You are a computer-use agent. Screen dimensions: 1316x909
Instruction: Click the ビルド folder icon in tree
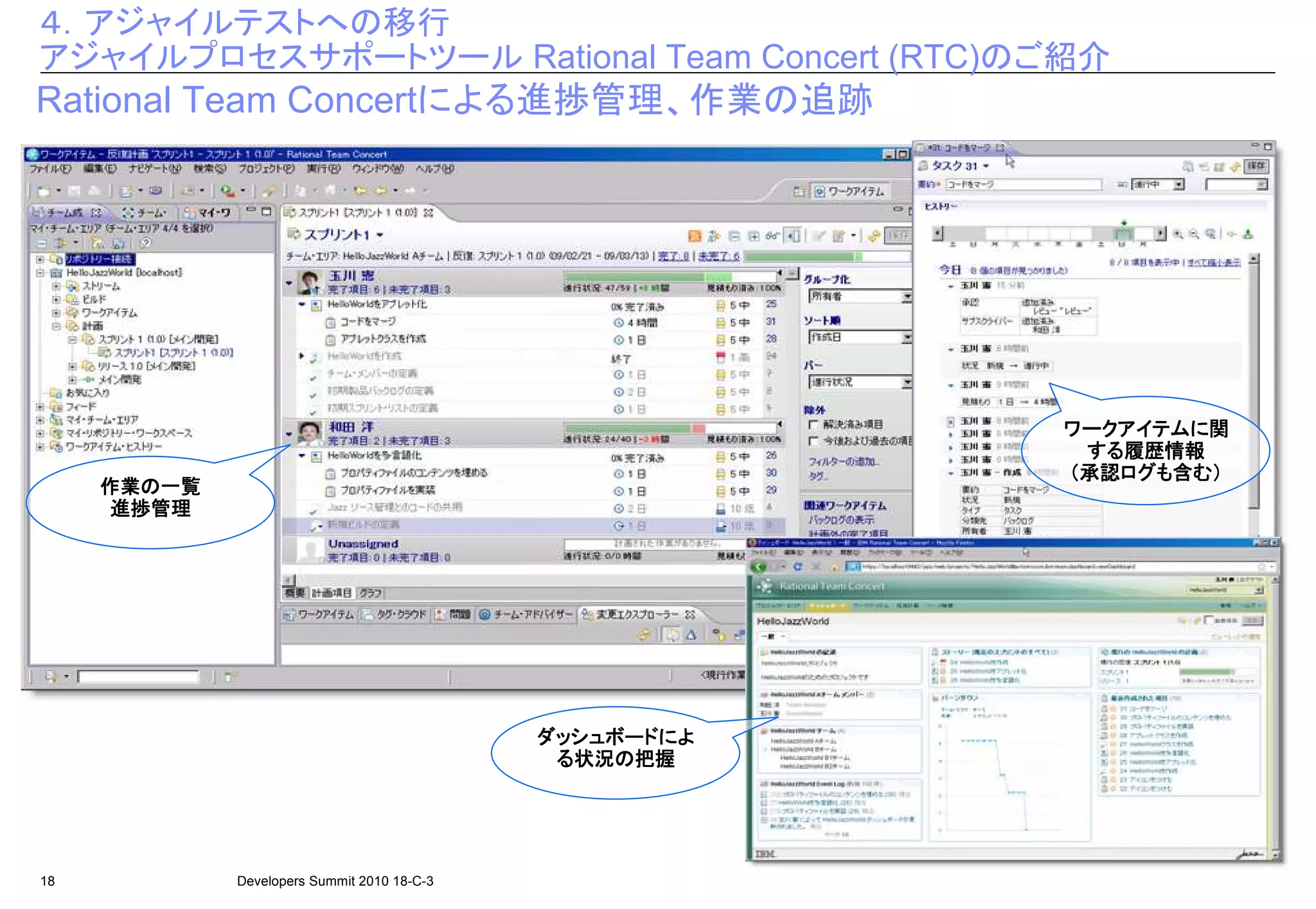point(72,300)
